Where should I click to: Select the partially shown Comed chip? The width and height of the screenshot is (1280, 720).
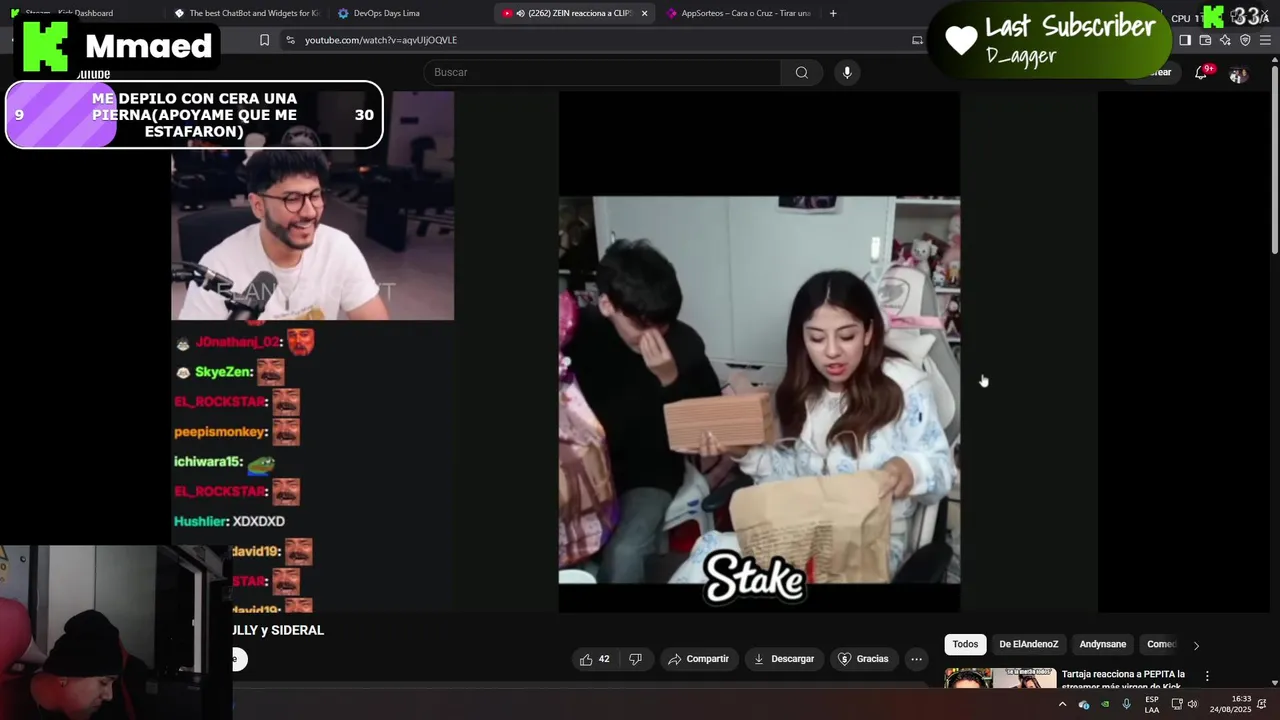(1161, 644)
